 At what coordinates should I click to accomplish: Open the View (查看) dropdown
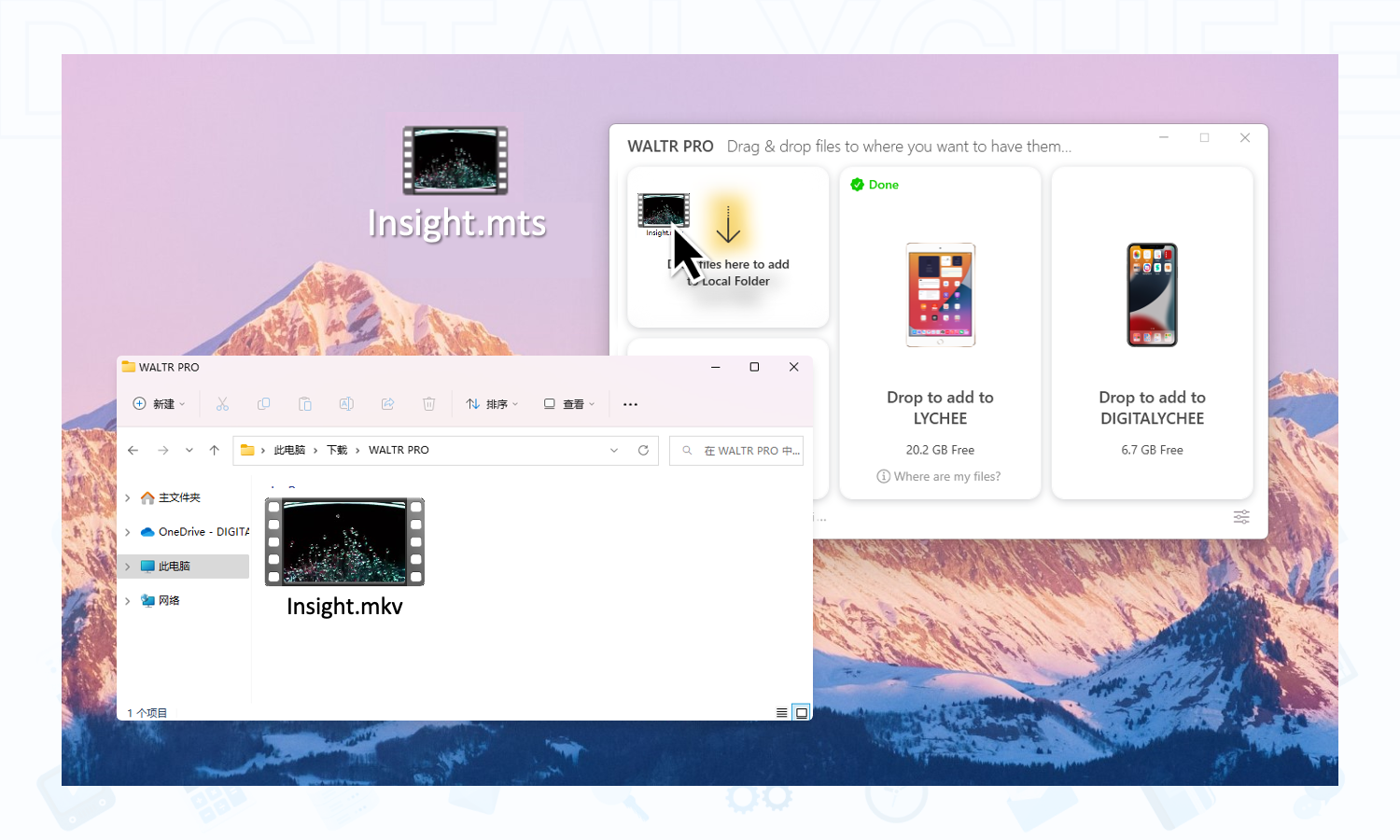[x=569, y=404]
